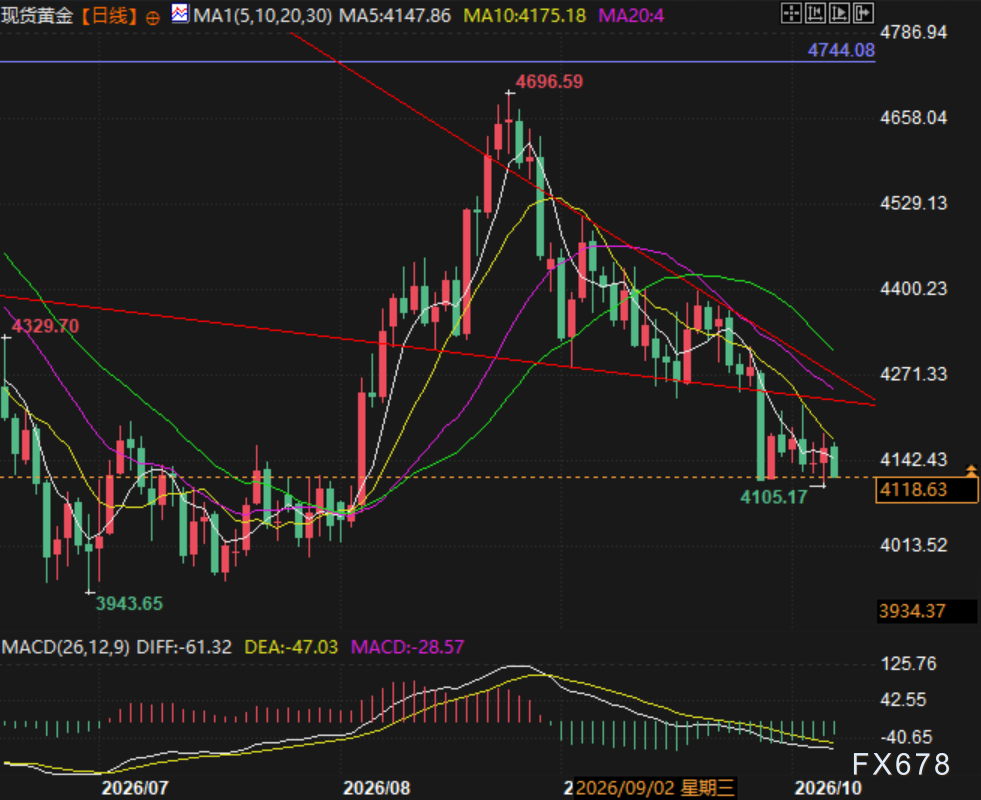Click the 4744.08 horizontal line label
This screenshot has height=800, width=981.
pyautogui.click(x=841, y=50)
